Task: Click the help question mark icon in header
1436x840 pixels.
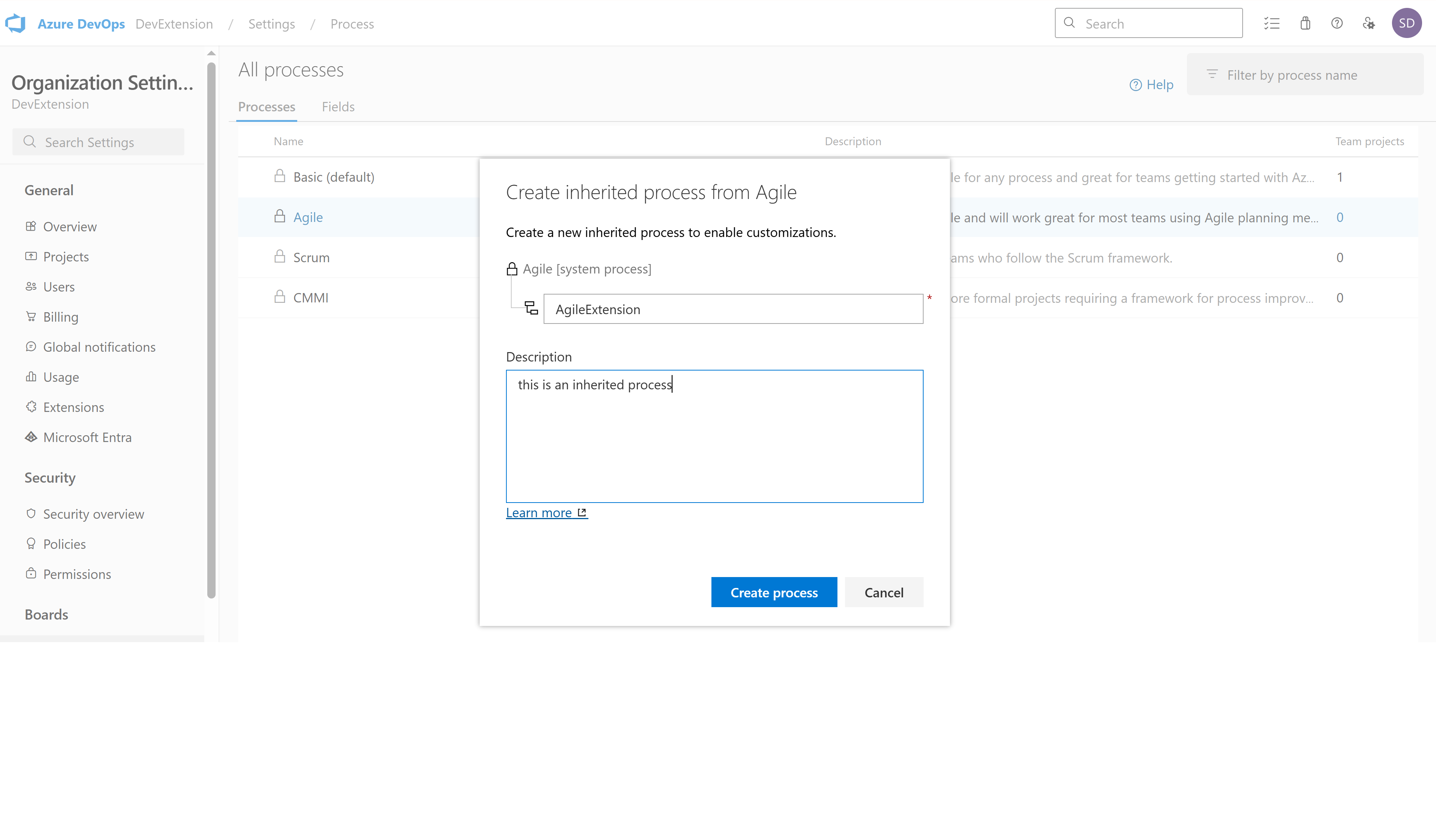Action: click(x=1337, y=23)
